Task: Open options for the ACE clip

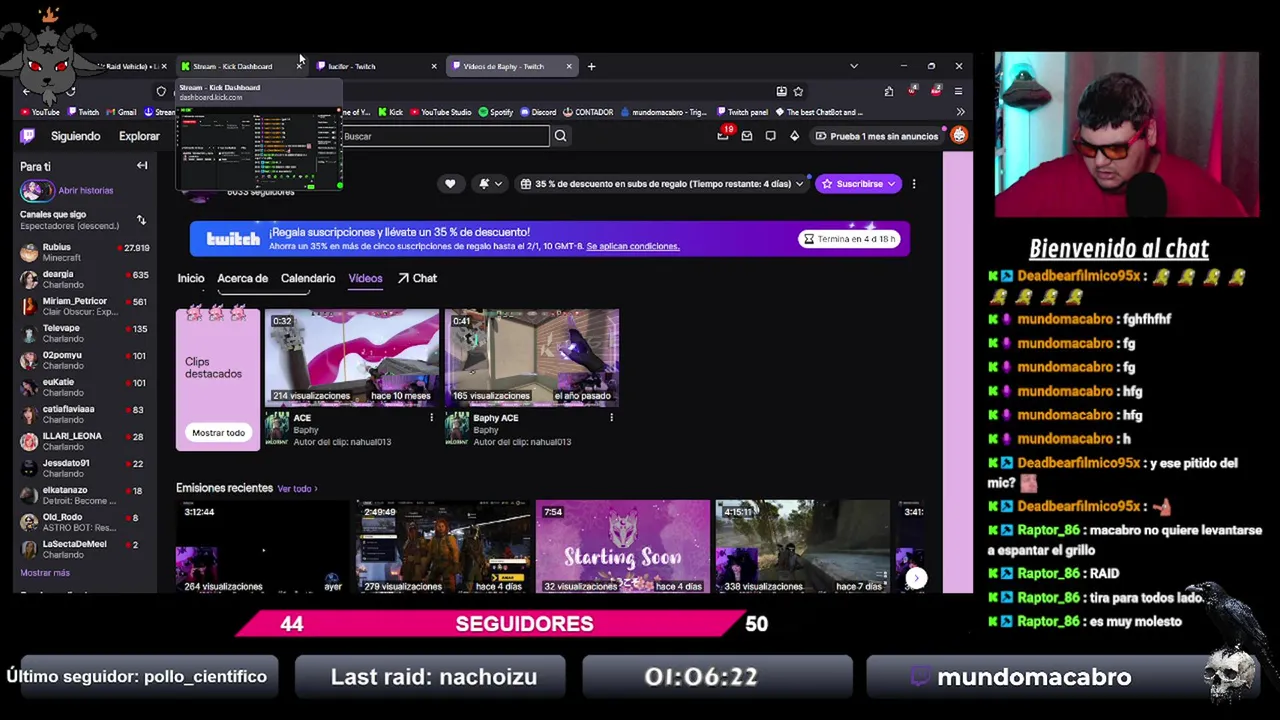Action: (x=432, y=418)
